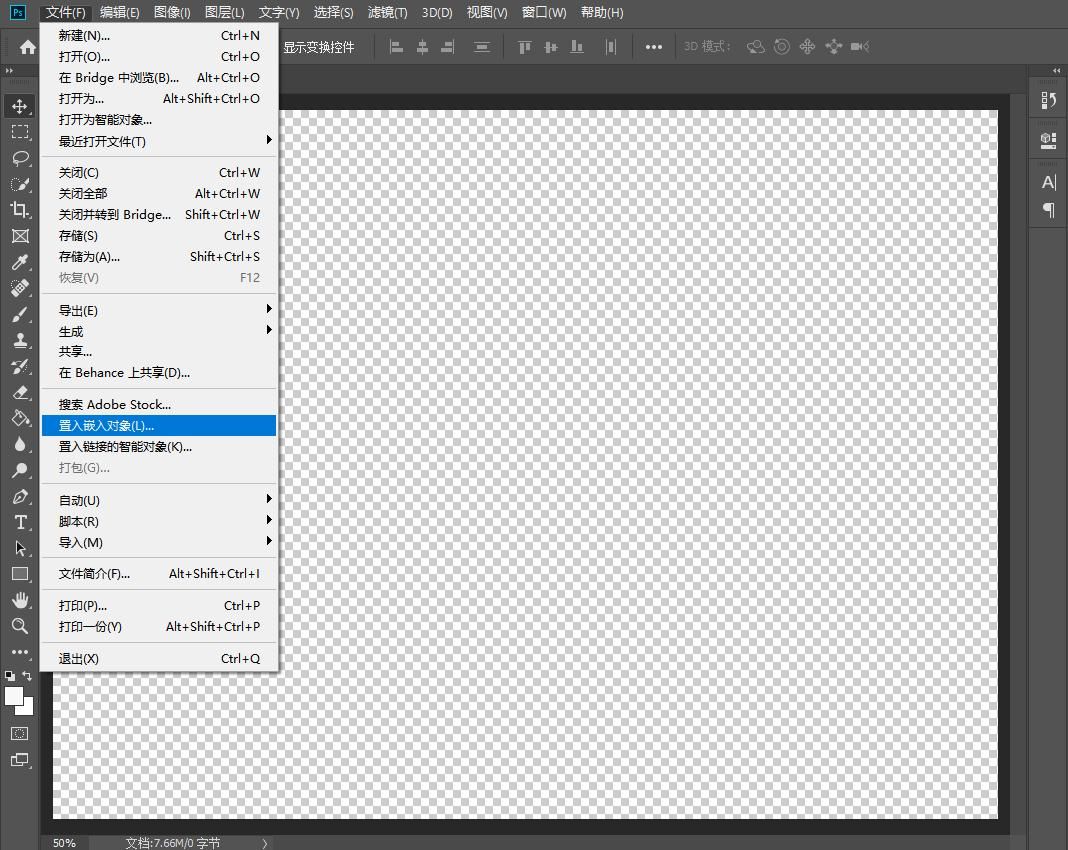
Task: Click align top edges icon
Action: coord(524,47)
